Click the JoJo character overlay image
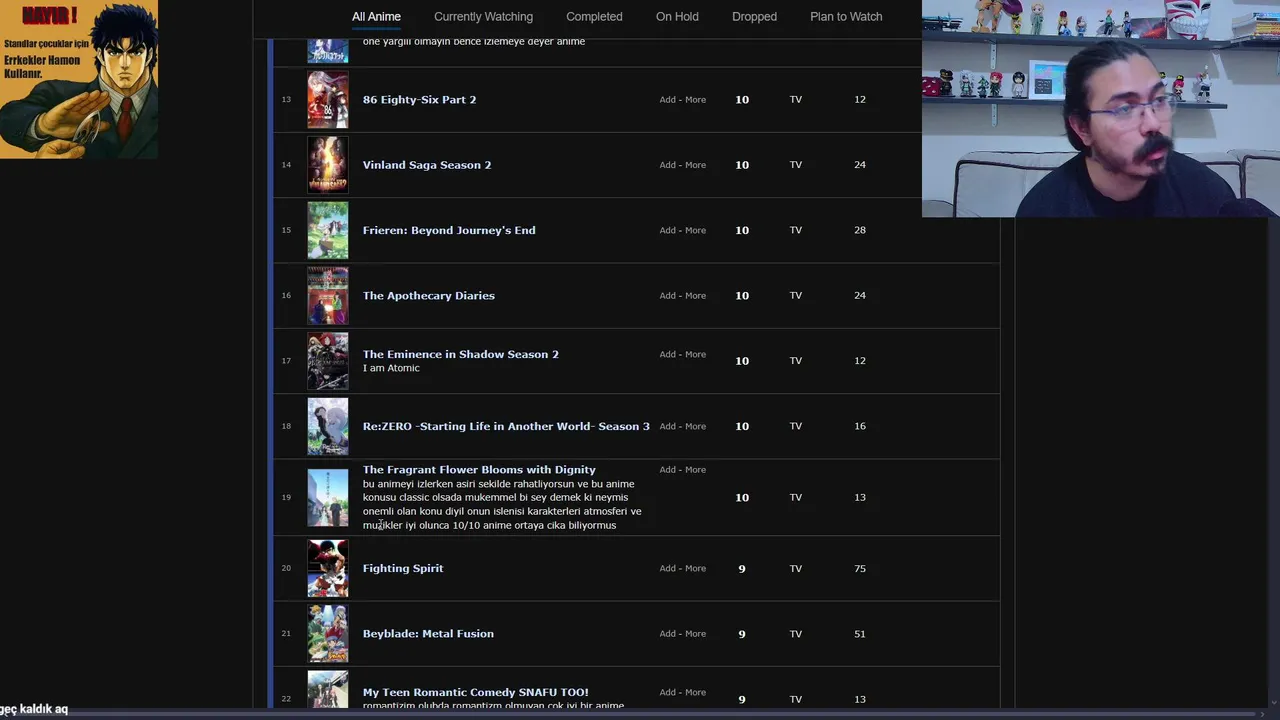 pos(79,79)
